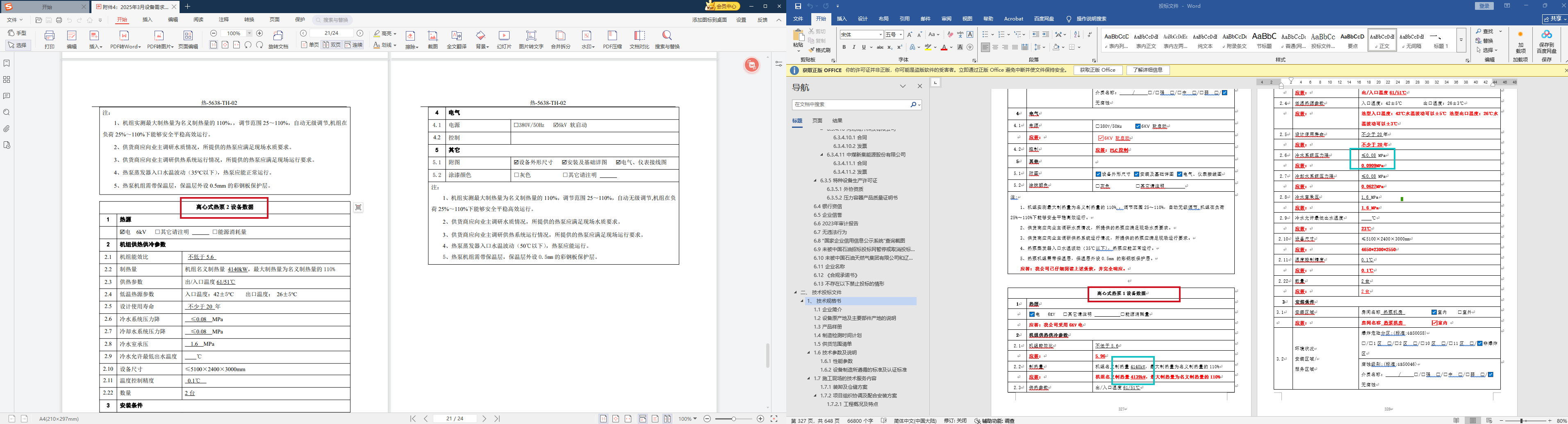
Task: Toggle the 室外 checkbox in Word document
Action: tap(1460, 312)
